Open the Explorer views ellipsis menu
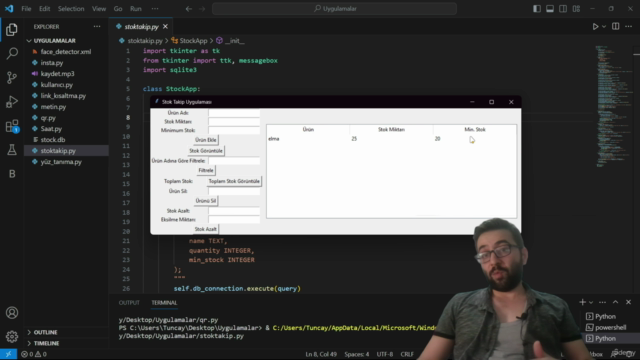Viewport: 640px width, 360px height. coord(97,27)
